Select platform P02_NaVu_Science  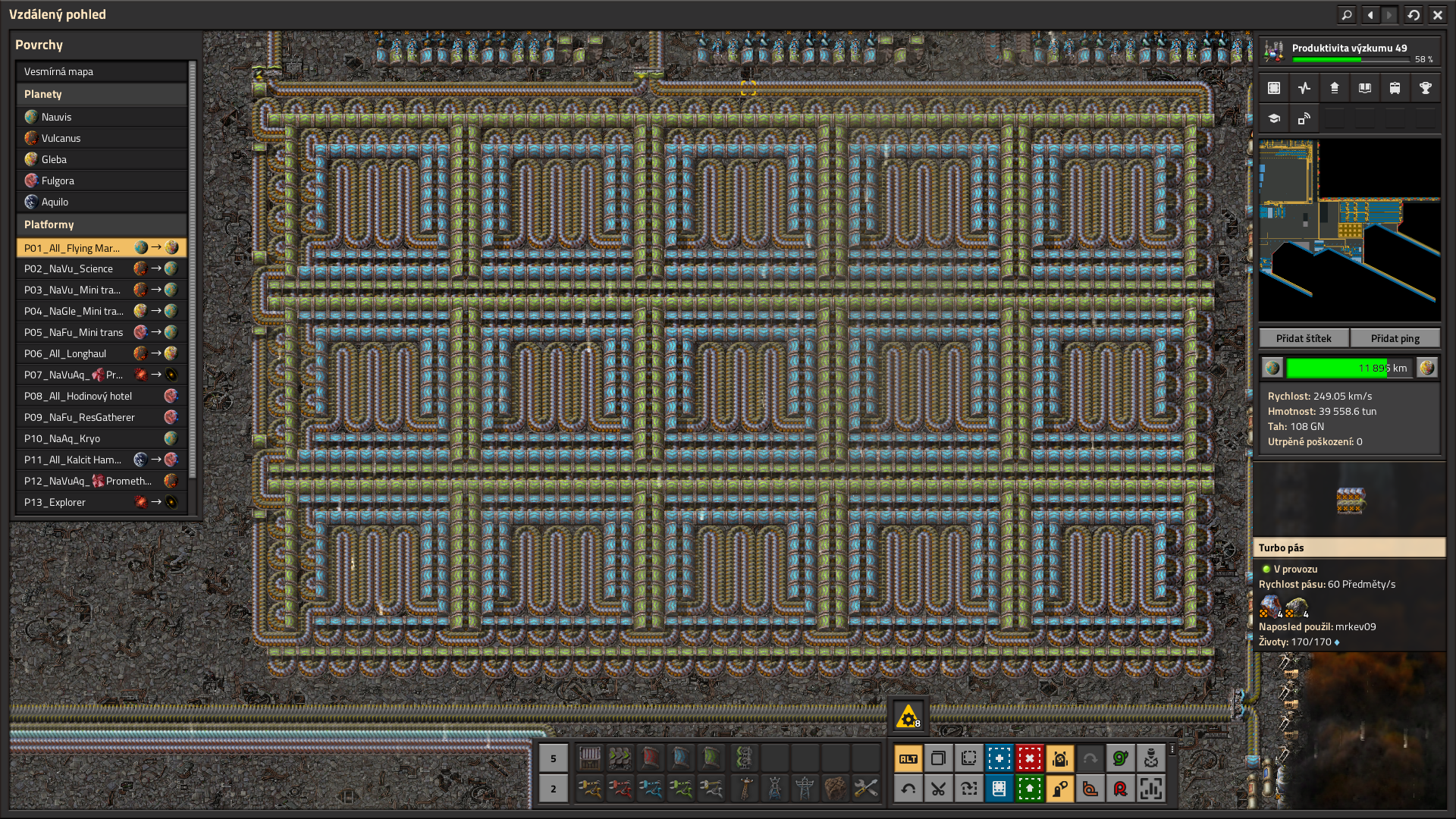pyautogui.click(x=102, y=268)
